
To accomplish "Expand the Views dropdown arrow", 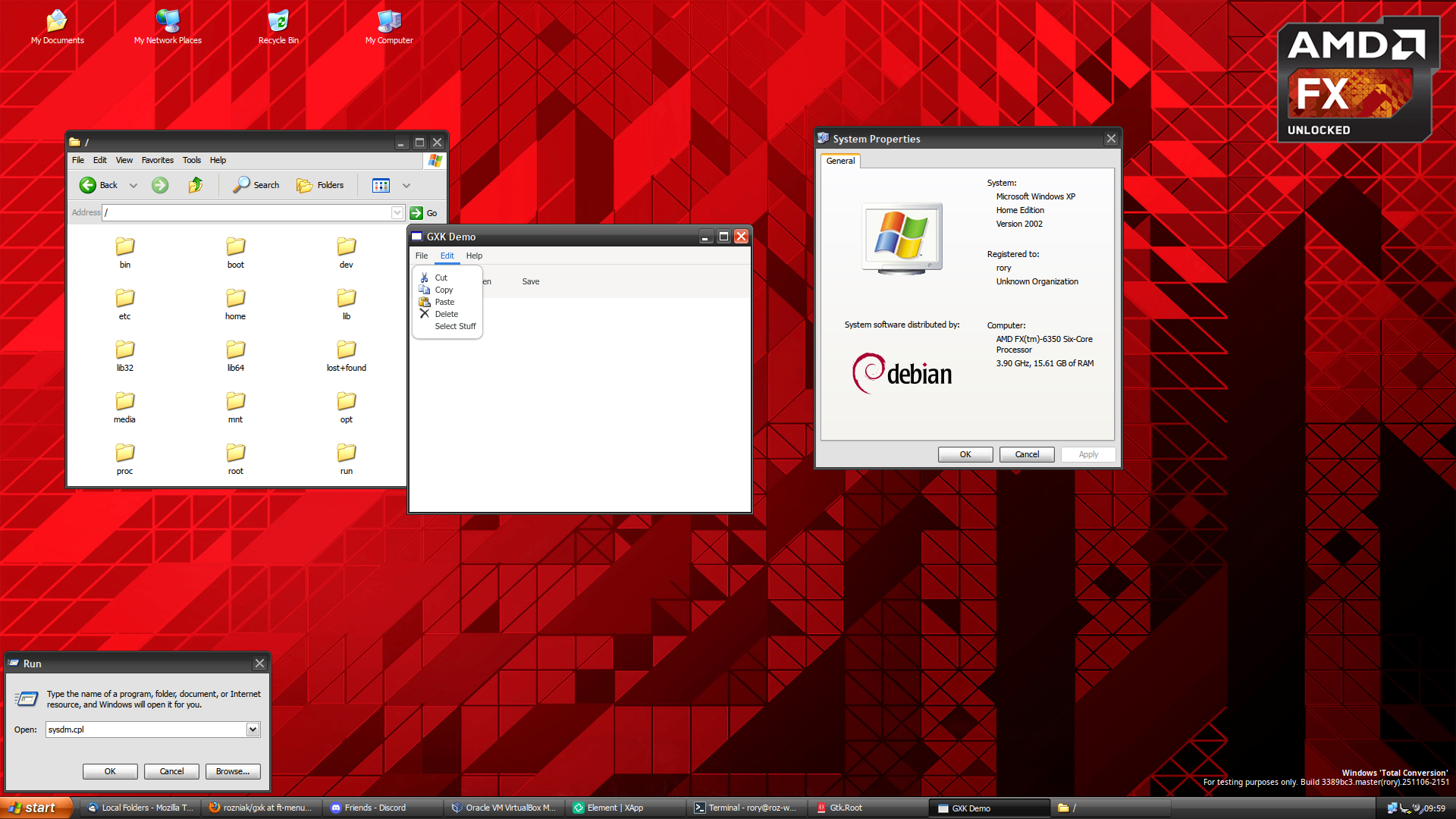I will 406,185.
